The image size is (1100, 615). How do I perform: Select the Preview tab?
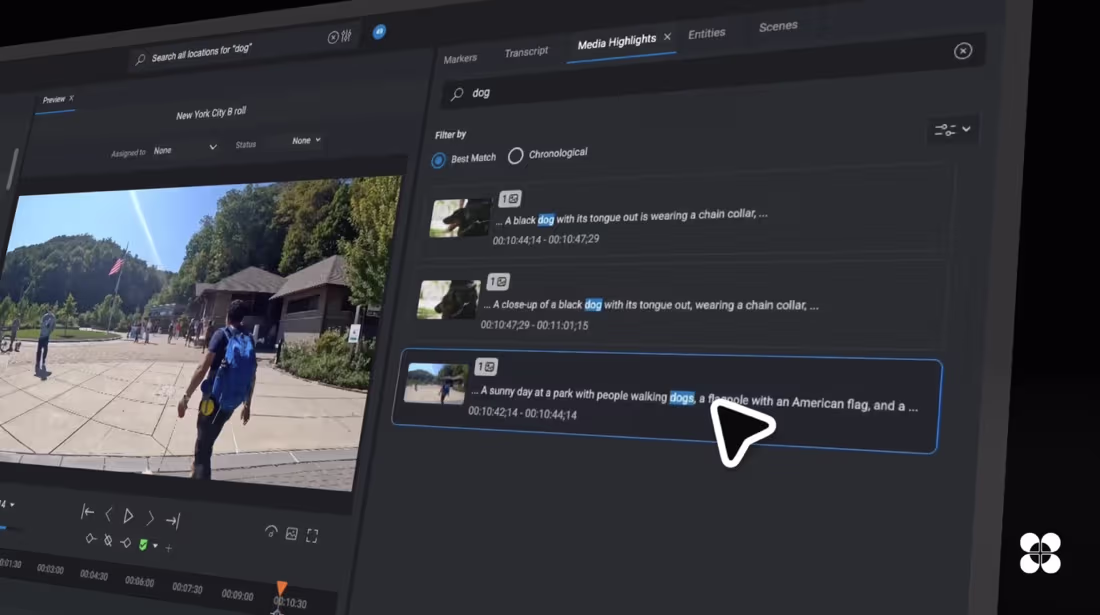53,100
